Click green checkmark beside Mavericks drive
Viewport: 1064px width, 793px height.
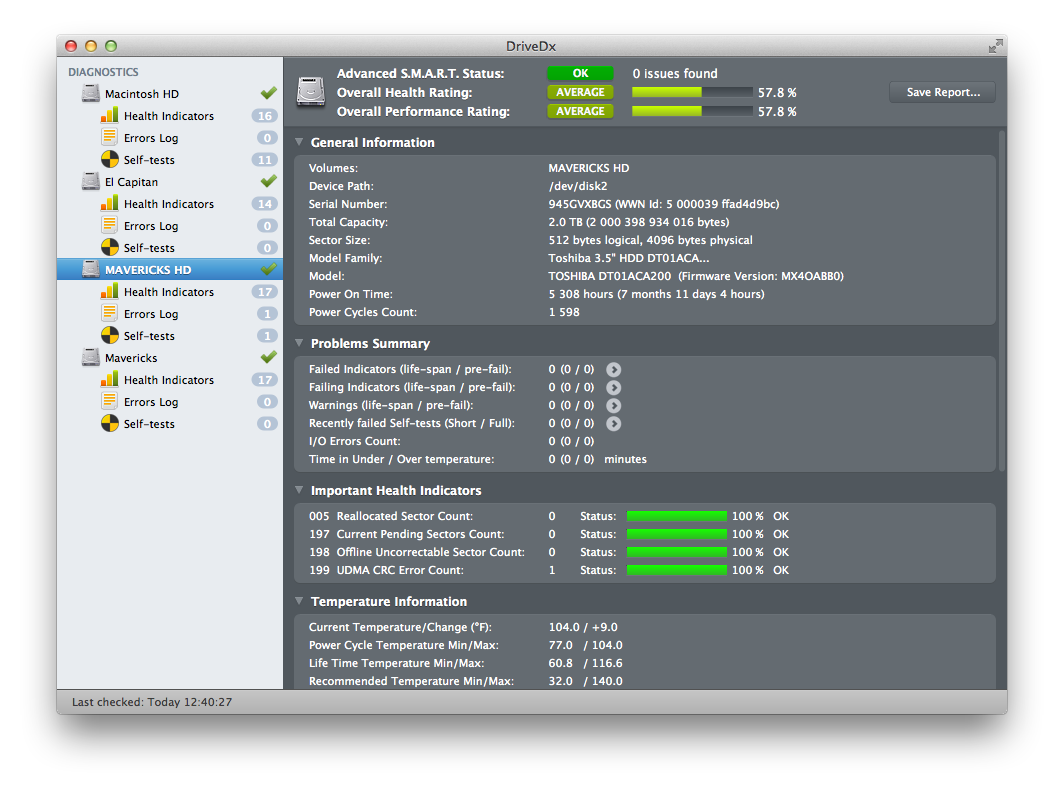click(269, 357)
